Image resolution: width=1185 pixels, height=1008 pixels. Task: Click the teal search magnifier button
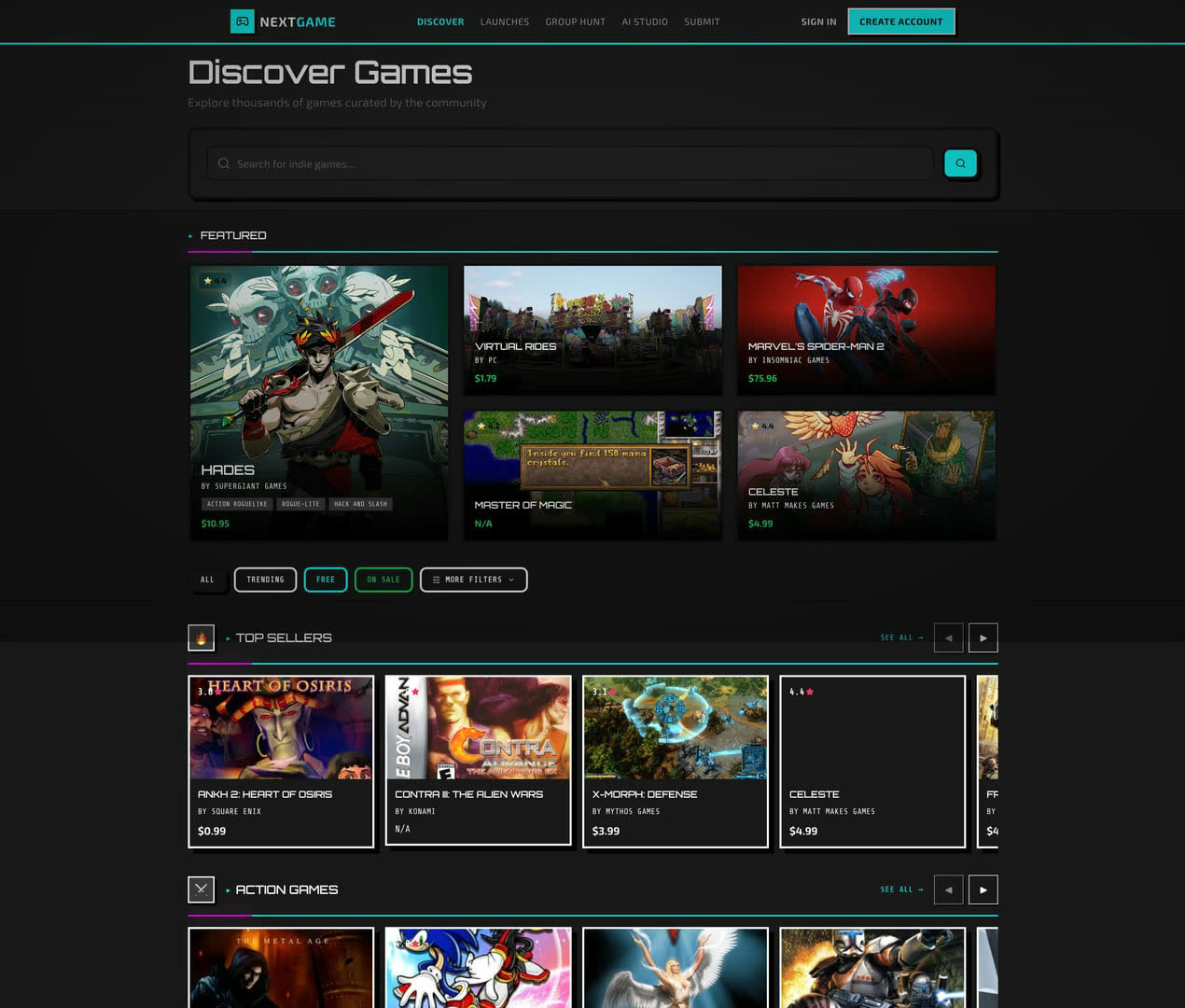pos(960,163)
